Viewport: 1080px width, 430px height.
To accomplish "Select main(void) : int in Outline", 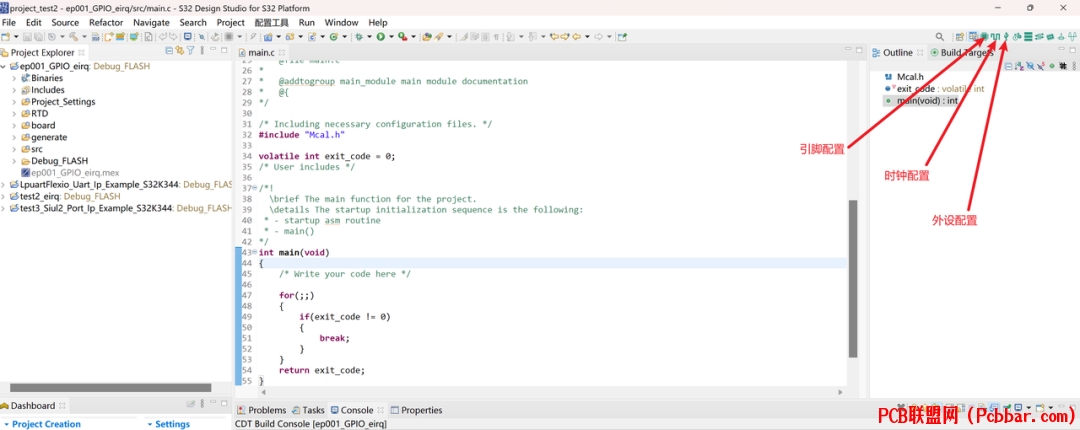I will click(921, 101).
